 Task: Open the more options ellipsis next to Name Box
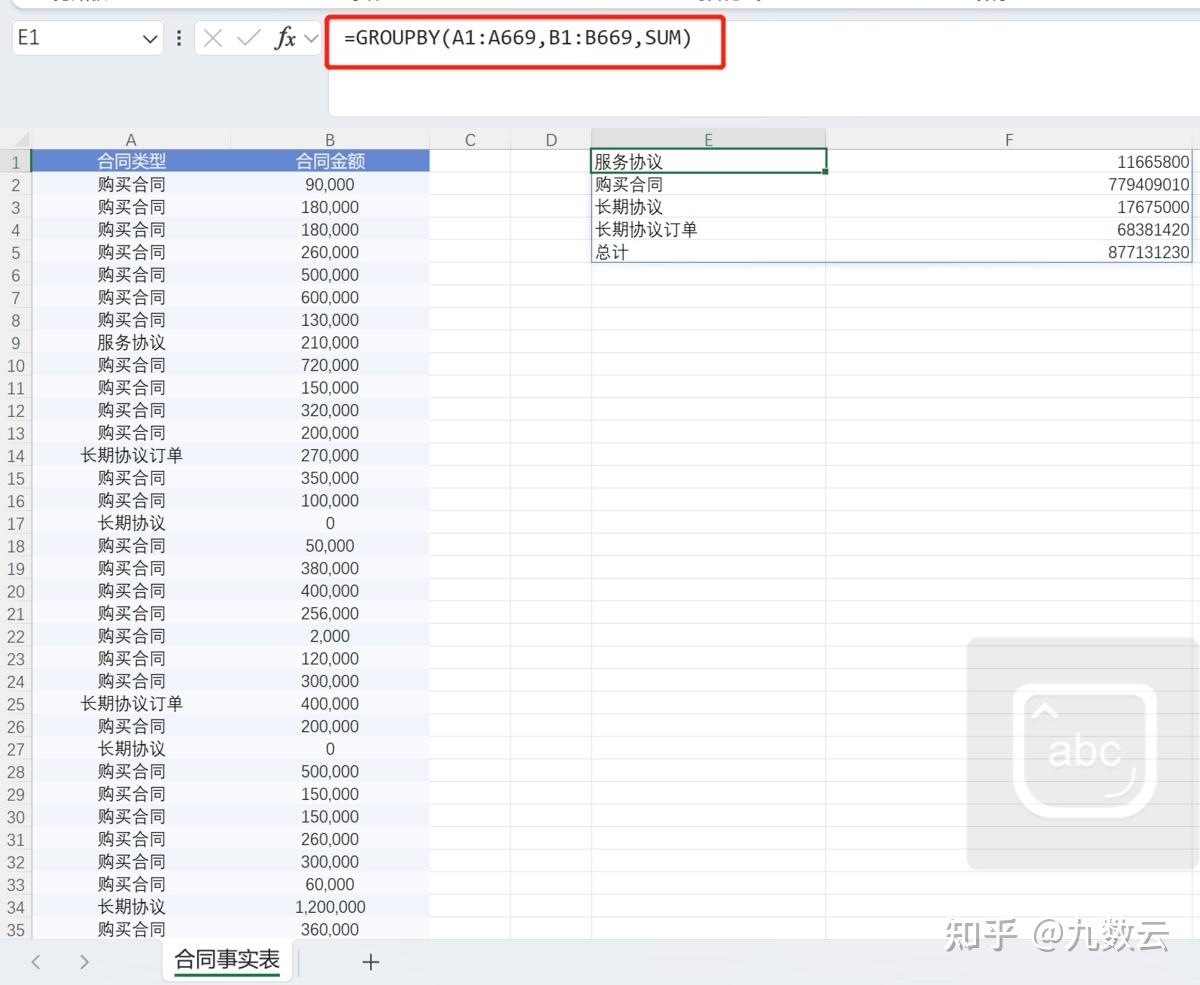178,38
